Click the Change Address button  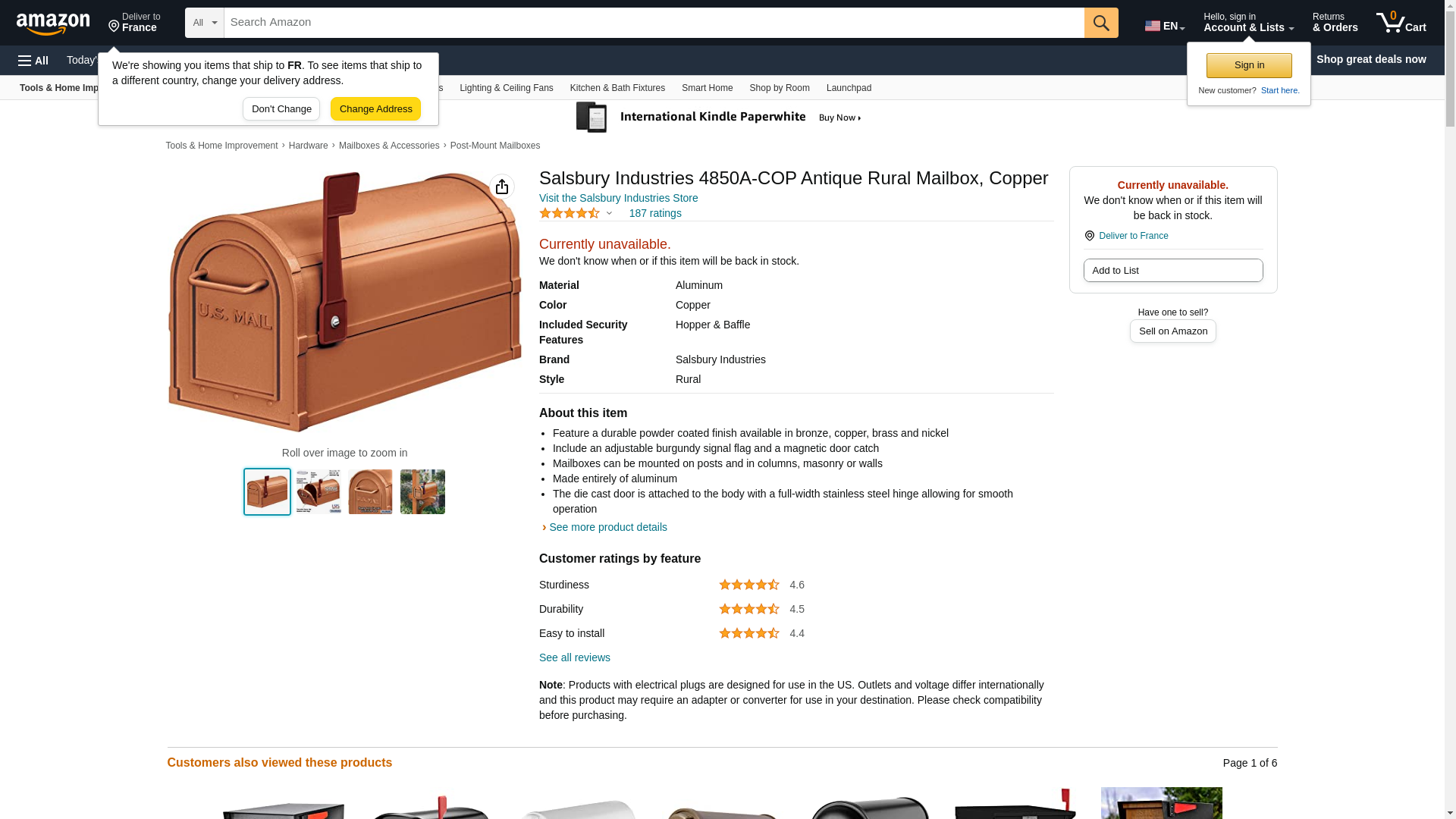[x=376, y=109]
